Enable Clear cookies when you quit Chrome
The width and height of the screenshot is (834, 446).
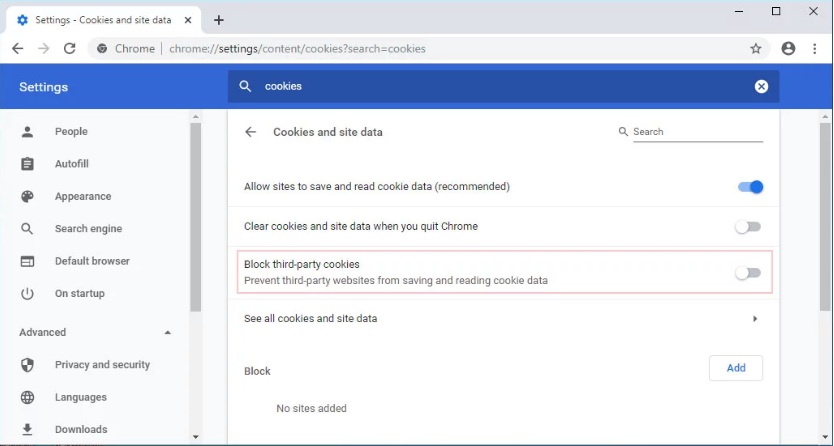tap(748, 227)
